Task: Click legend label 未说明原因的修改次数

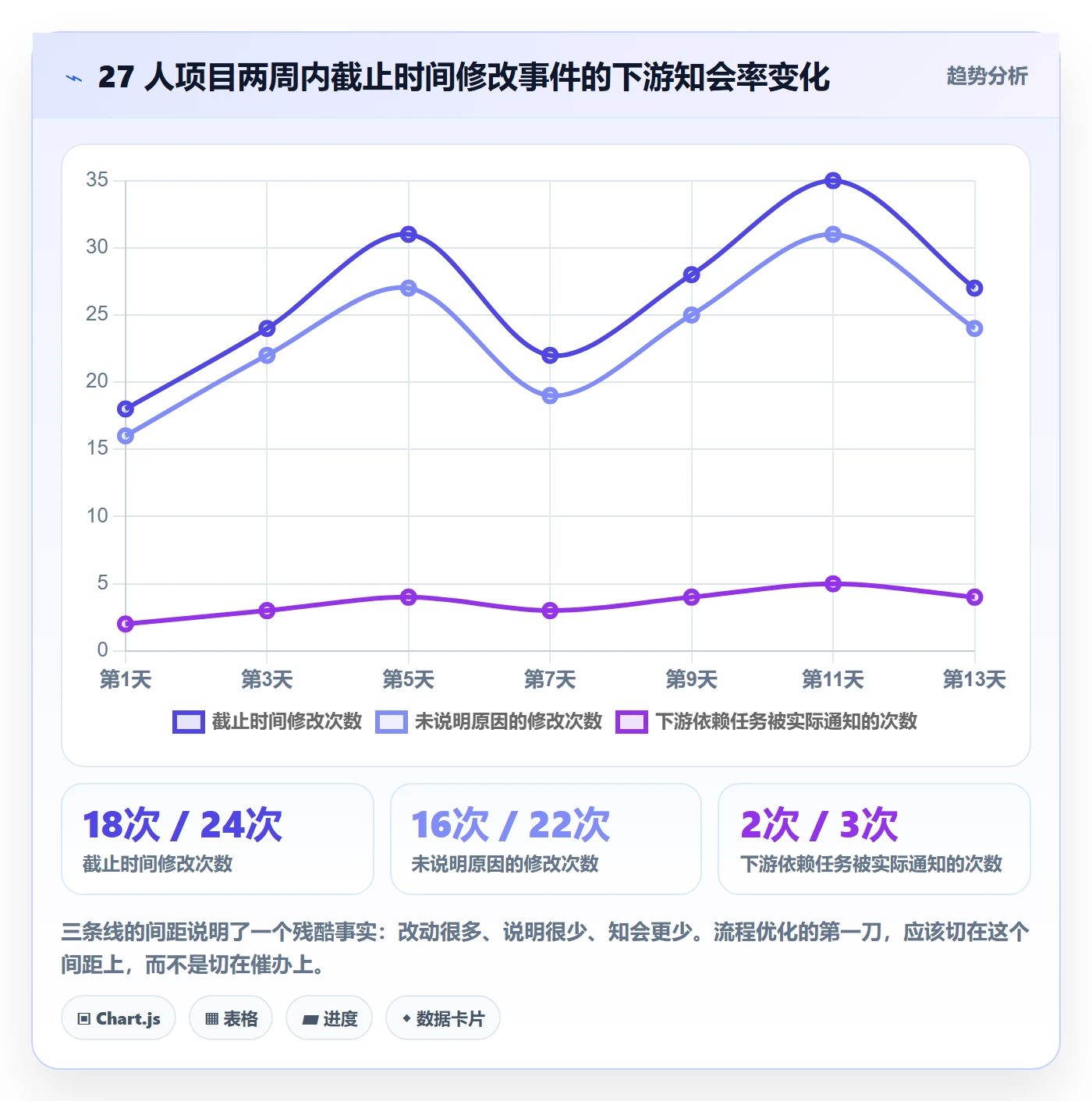Action: 509,722
